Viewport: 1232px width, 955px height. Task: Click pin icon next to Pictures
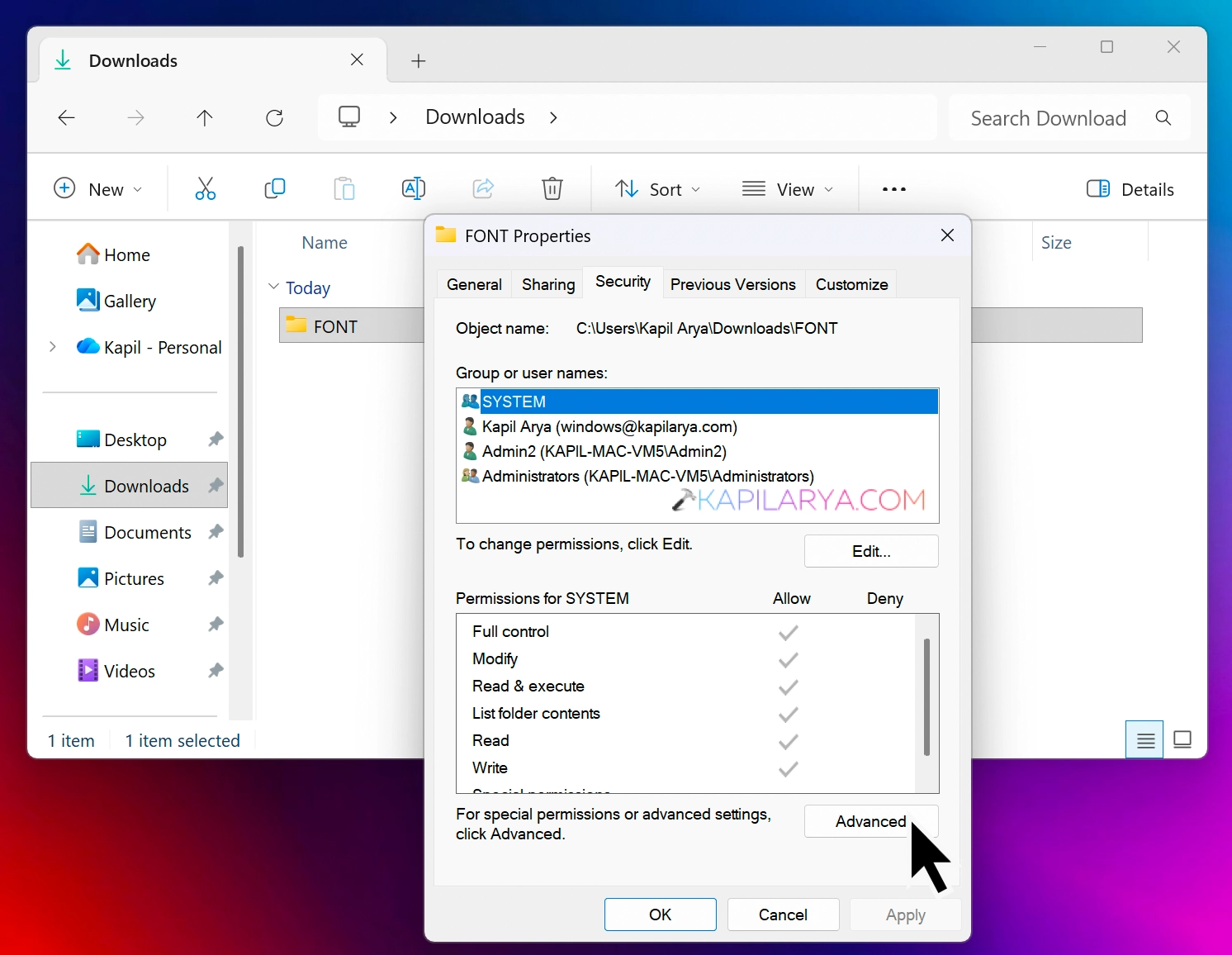coord(216,578)
